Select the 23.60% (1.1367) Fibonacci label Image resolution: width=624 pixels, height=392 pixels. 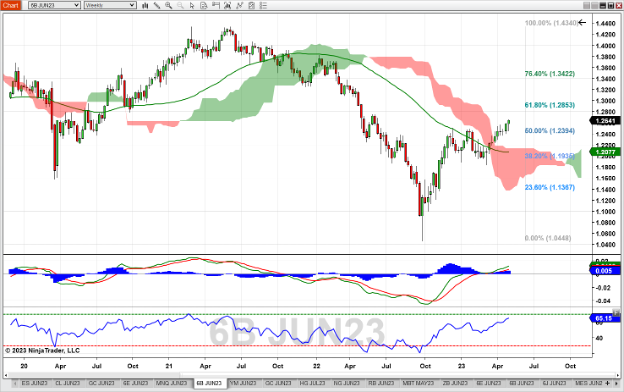pos(550,187)
